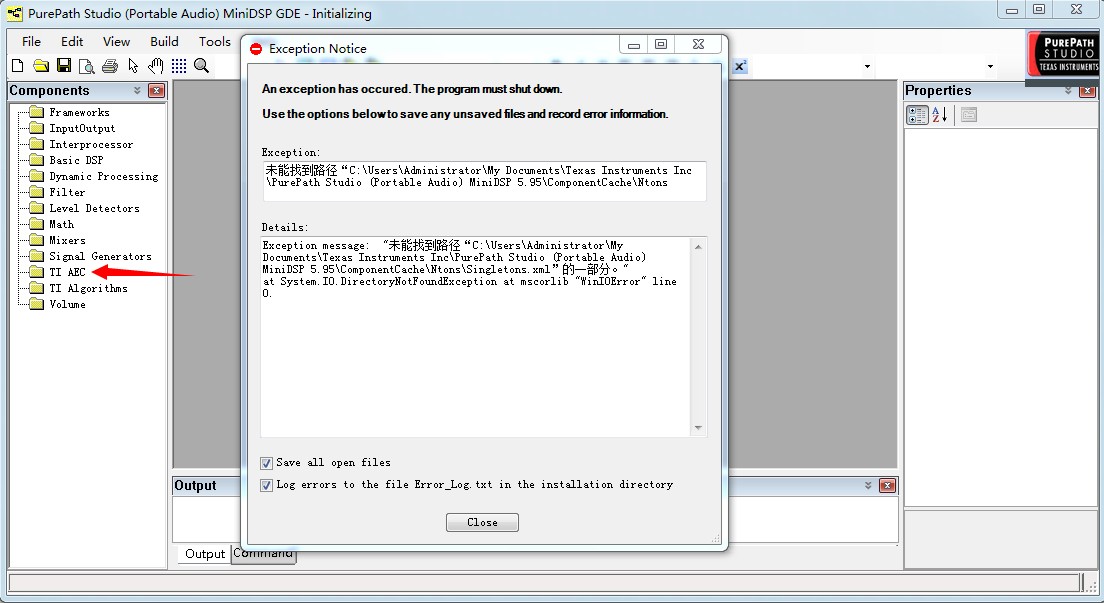
Task: Click the Filter folder icon
Action: pos(37,192)
